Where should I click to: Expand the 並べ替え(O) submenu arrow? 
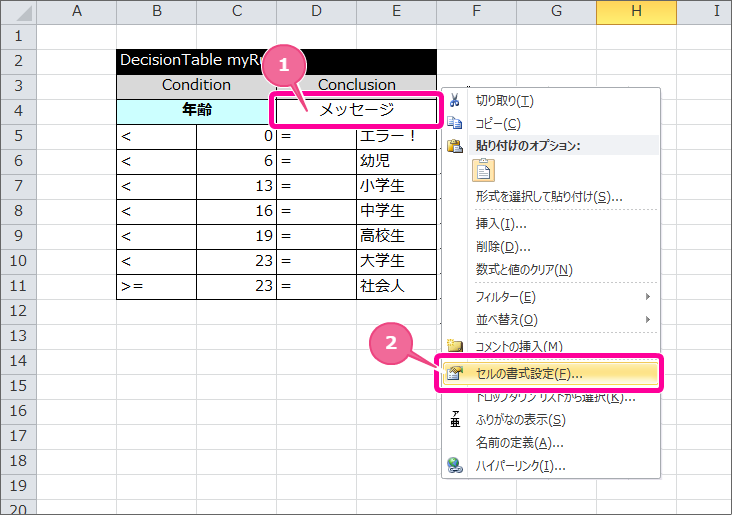[x=648, y=319]
